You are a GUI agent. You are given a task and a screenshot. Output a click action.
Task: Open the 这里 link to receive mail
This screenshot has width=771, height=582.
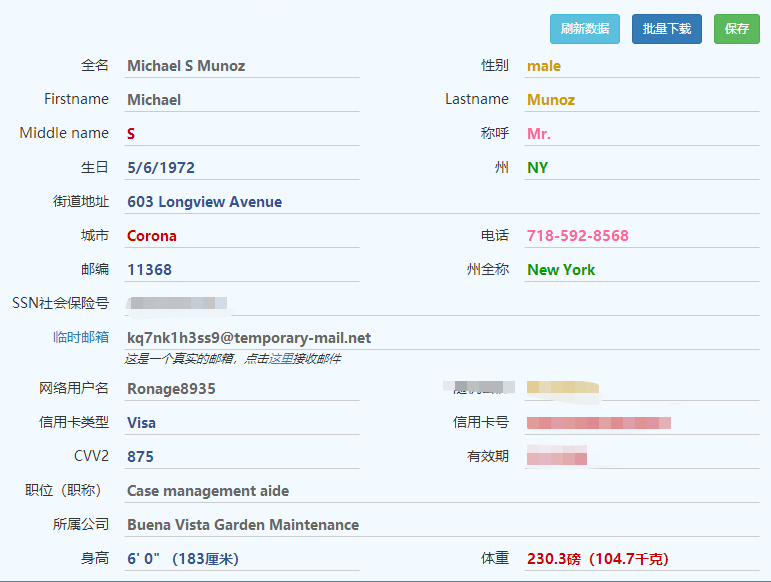[x=281, y=359]
